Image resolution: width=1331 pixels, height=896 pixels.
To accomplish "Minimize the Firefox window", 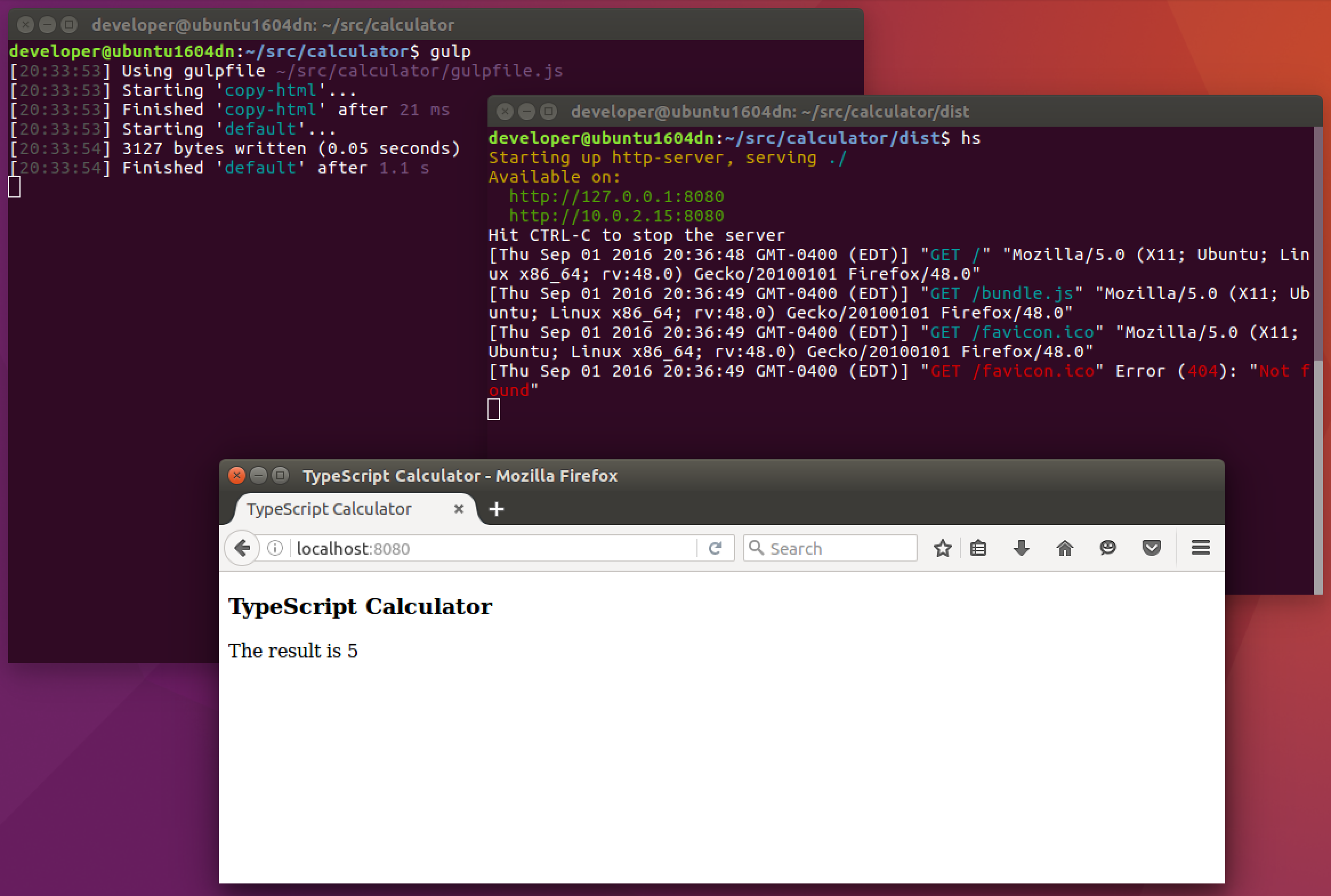I will point(259,475).
